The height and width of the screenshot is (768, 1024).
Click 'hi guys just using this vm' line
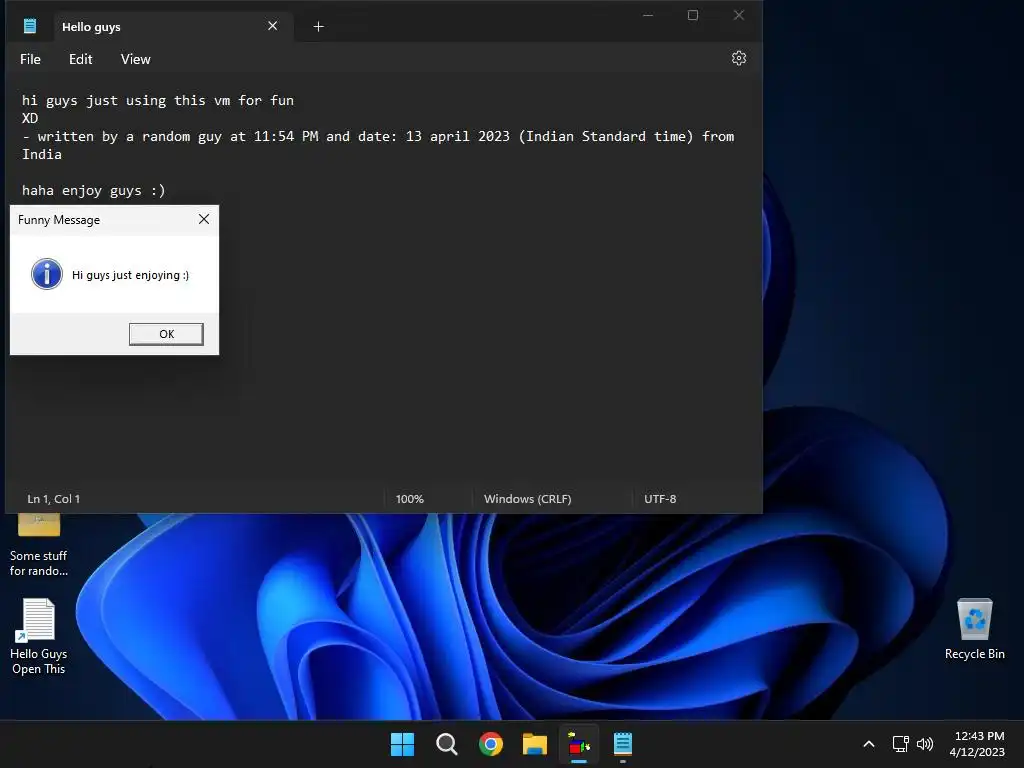pos(157,101)
